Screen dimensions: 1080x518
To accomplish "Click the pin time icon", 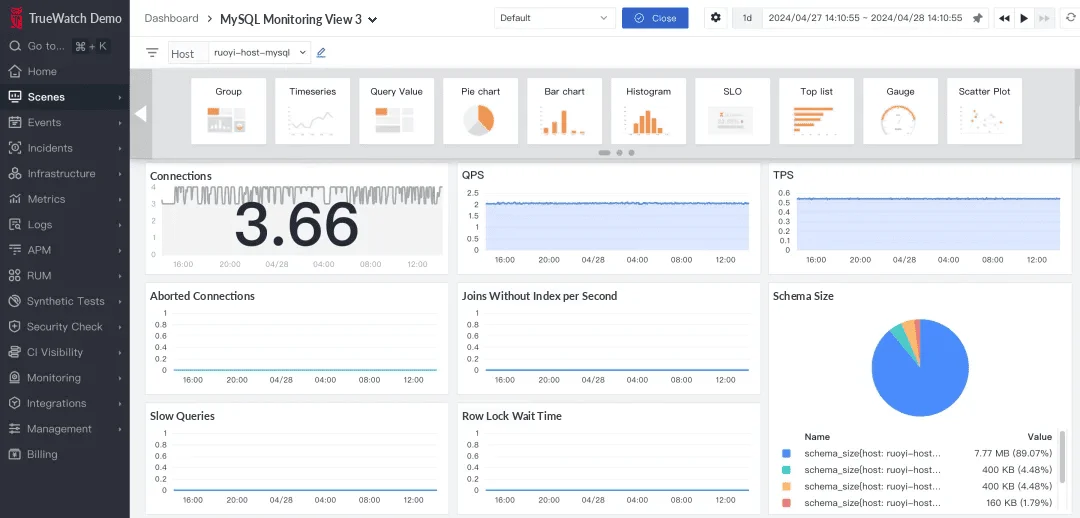I will point(977,19).
